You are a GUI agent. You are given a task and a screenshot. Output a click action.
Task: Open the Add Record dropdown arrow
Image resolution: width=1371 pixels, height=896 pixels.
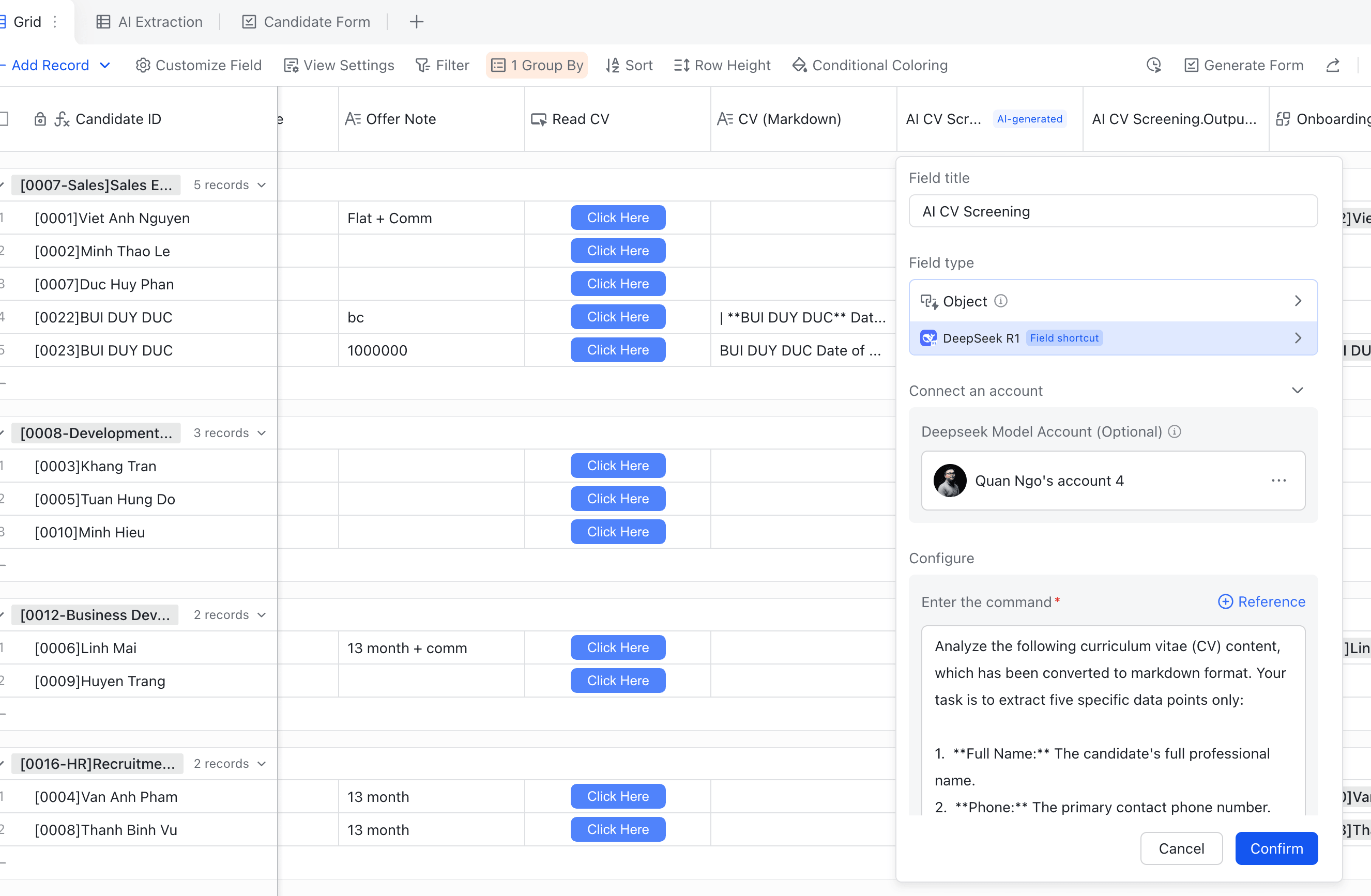point(105,65)
